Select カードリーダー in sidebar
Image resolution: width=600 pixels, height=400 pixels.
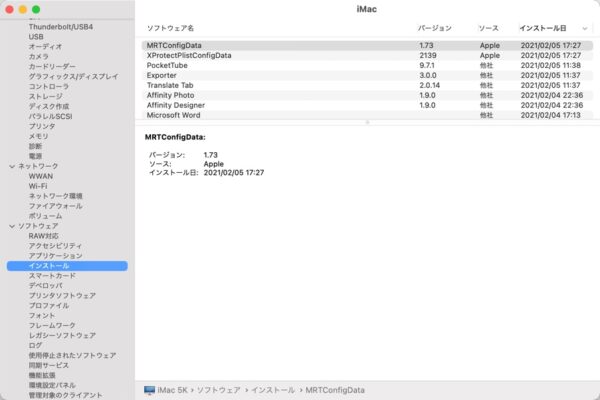click(x=52, y=67)
